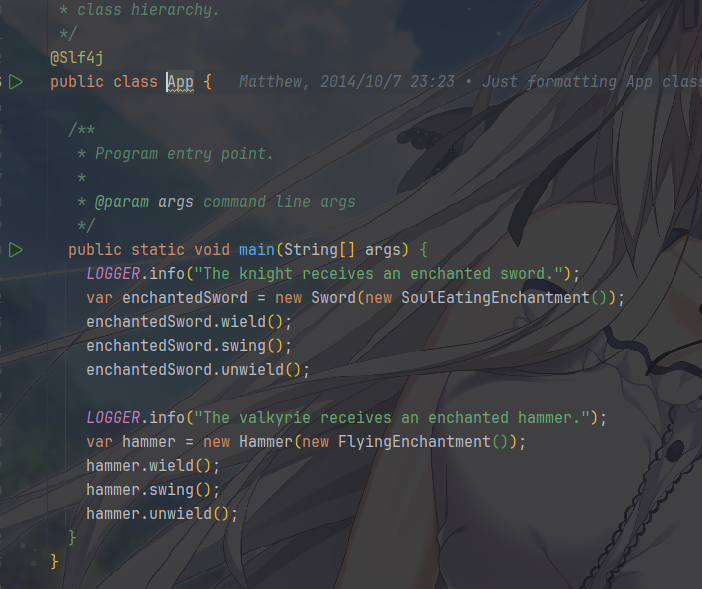Click the main method name
This screenshot has height=589, width=702.
click(257, 250)
